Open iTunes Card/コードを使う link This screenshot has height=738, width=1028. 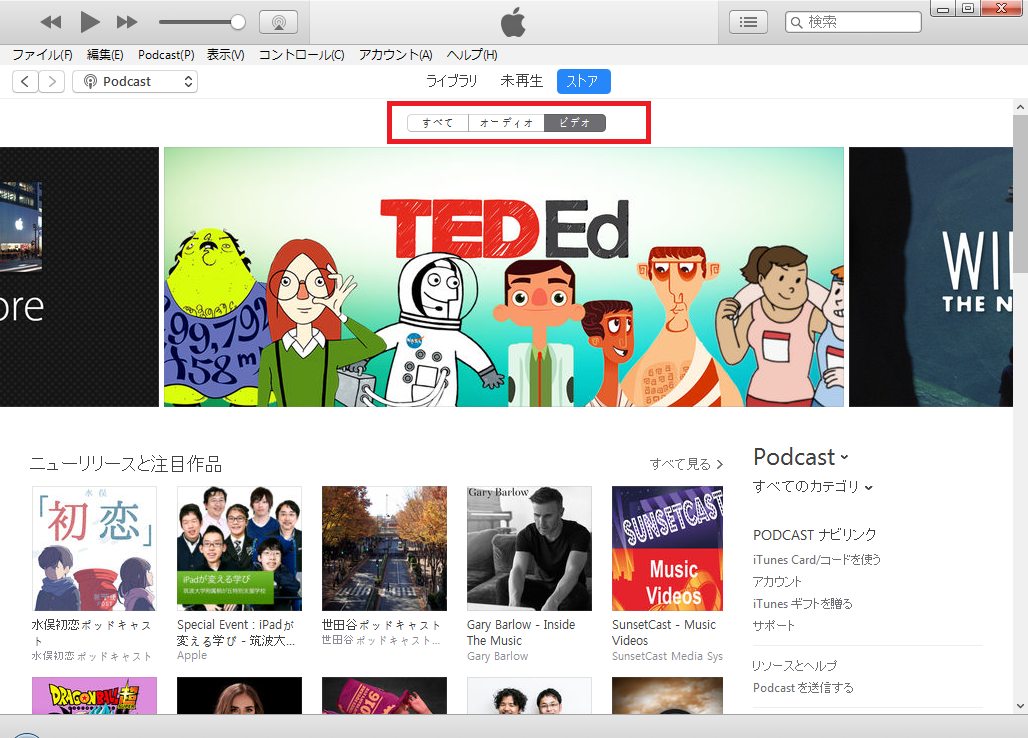pos(816,560)
